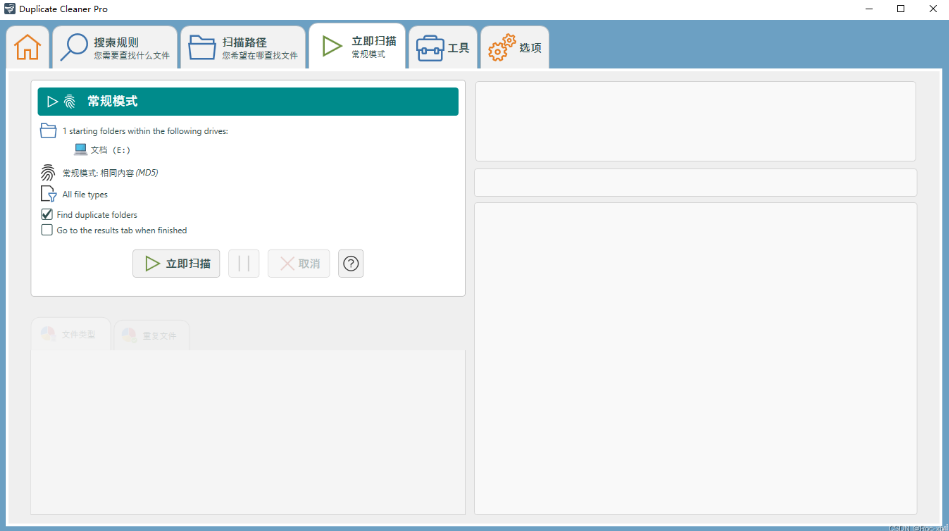This screenshot has width=949, height=531.
Task: Uncheck Find duplicate folders
Action: pyautogui.click(x=47, y=214)
